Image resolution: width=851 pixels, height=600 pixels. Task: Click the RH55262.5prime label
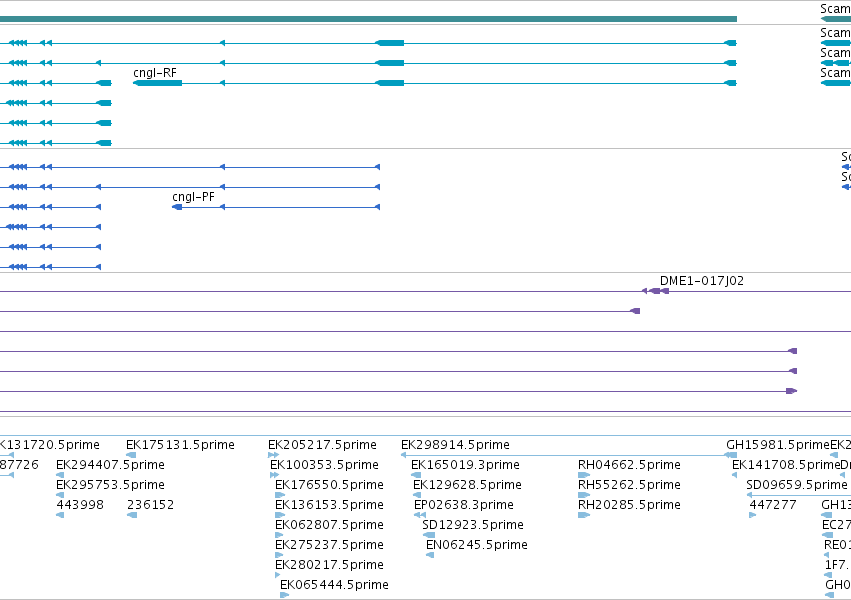[x=629, y=485]
